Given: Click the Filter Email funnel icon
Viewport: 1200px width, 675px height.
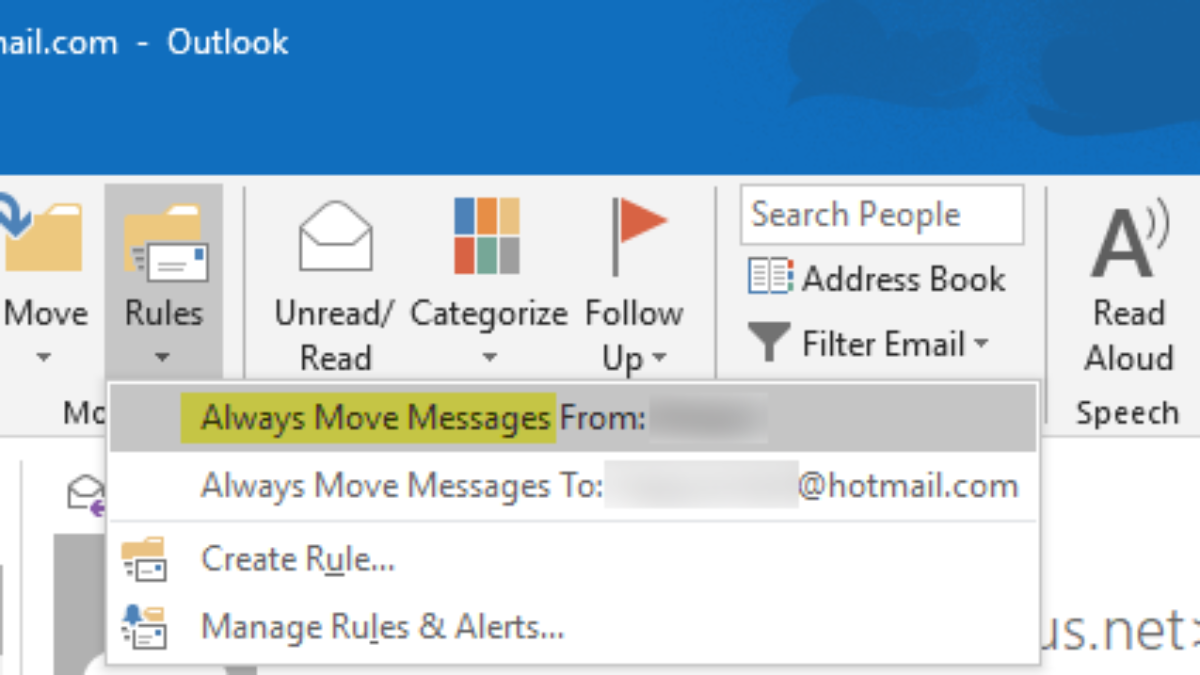Looking at the screenshot, I should click(769, 344).
